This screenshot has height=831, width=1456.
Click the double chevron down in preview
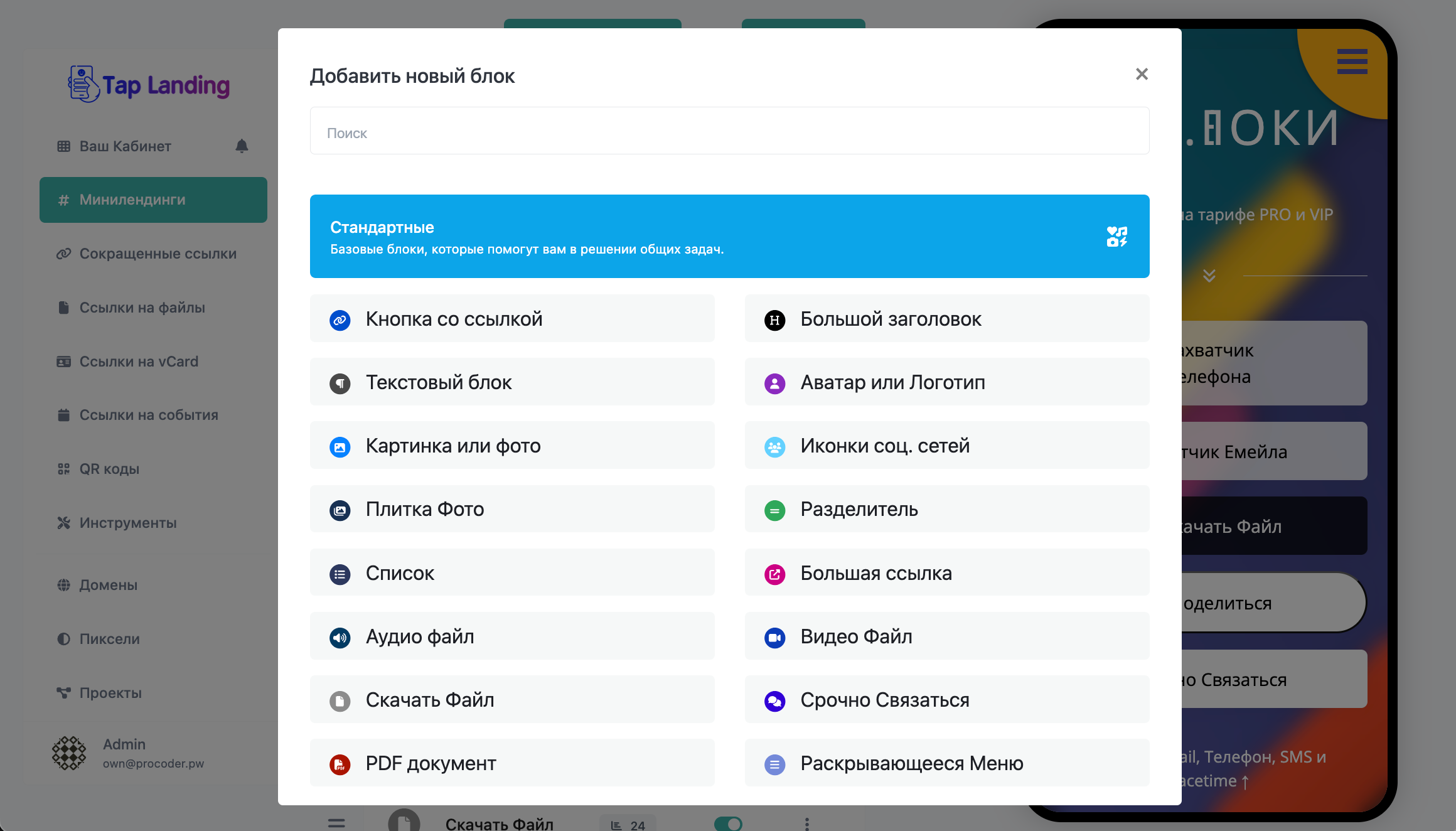(x=1209, y=276)
